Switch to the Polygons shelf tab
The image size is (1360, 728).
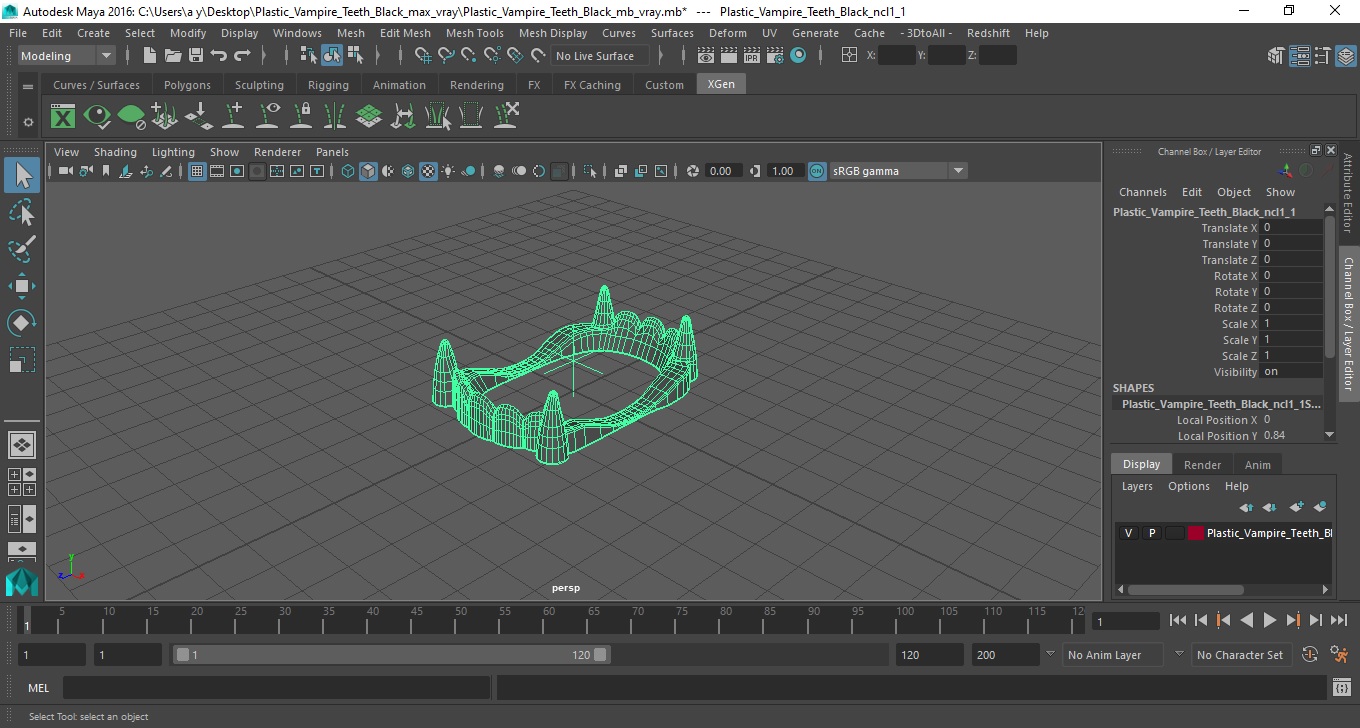click(x=188, y=85)
